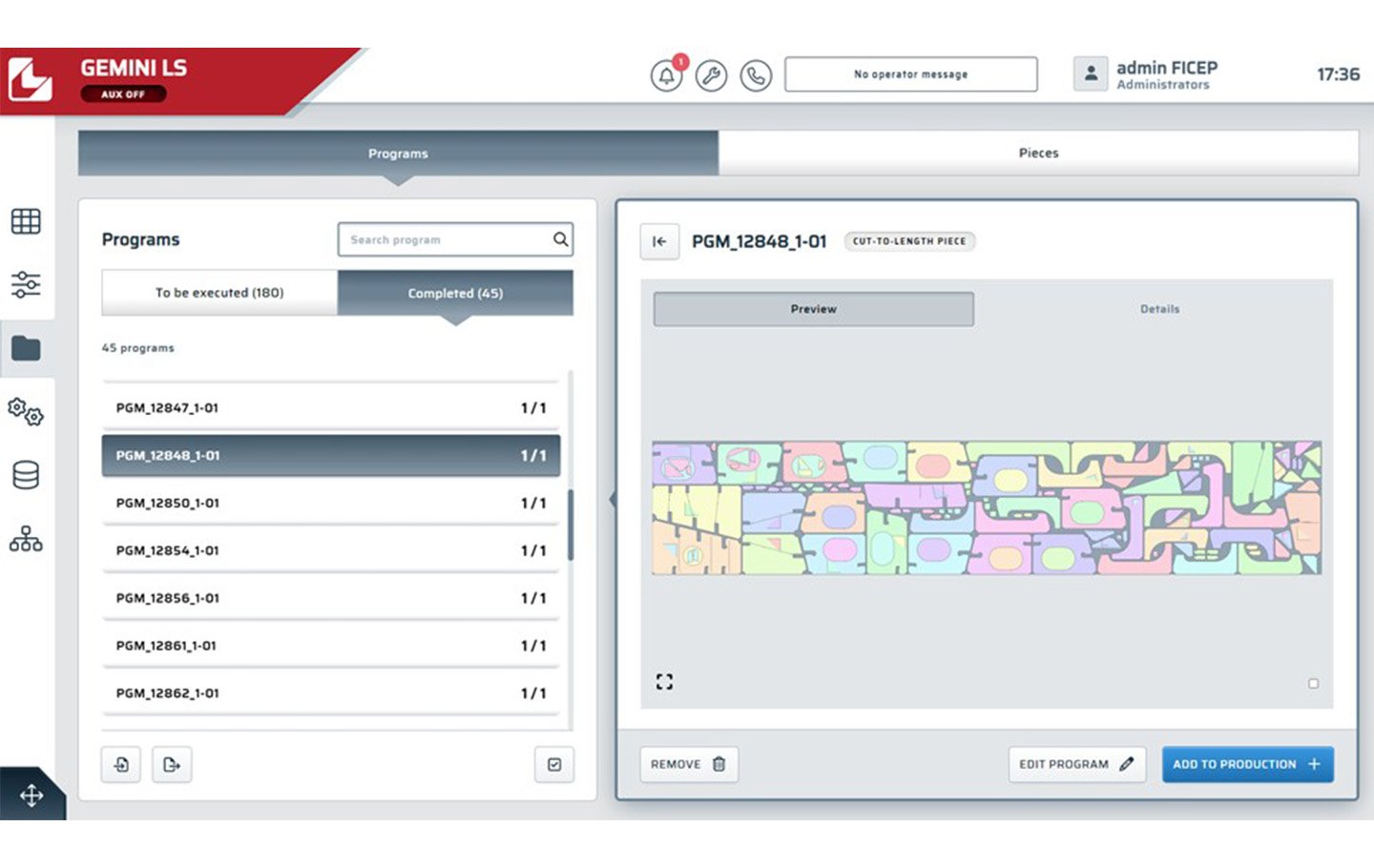Image resolution: width=1374 pixels, height=868 pixels.
Task: Click the move arrows icon in corner
Action: [31, 796]
